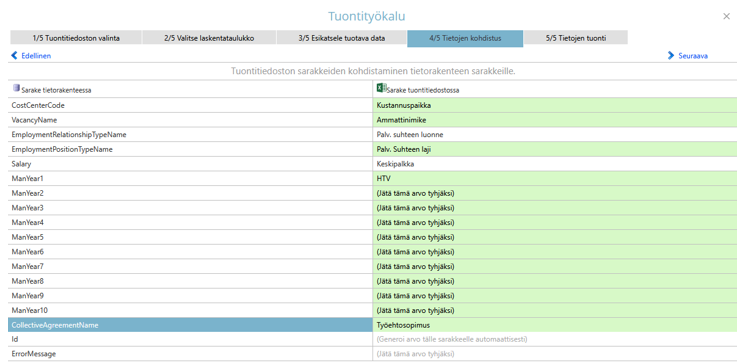Screen dimensions: 739x362
Task: Open the ErrorMessage source column dropdown
Action: (x=554, y=354)
